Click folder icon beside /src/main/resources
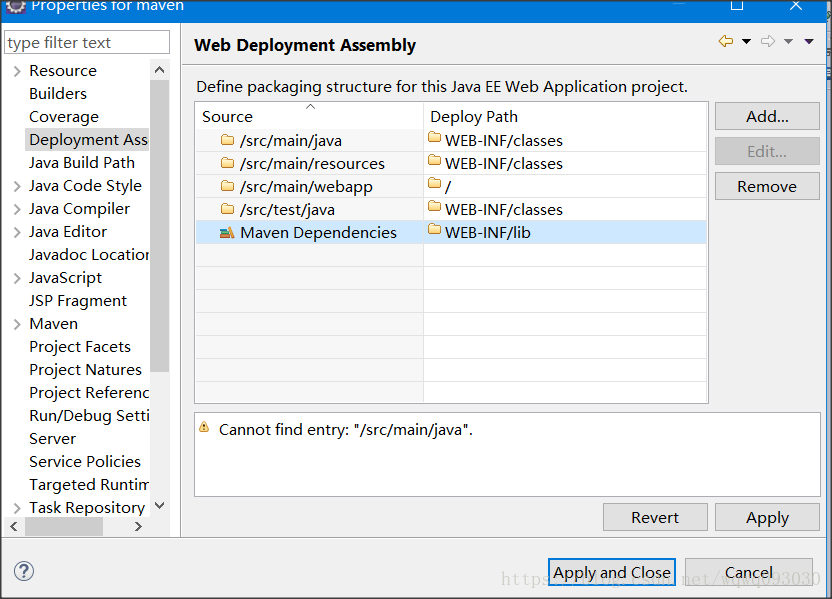 [x=227, y=163]
